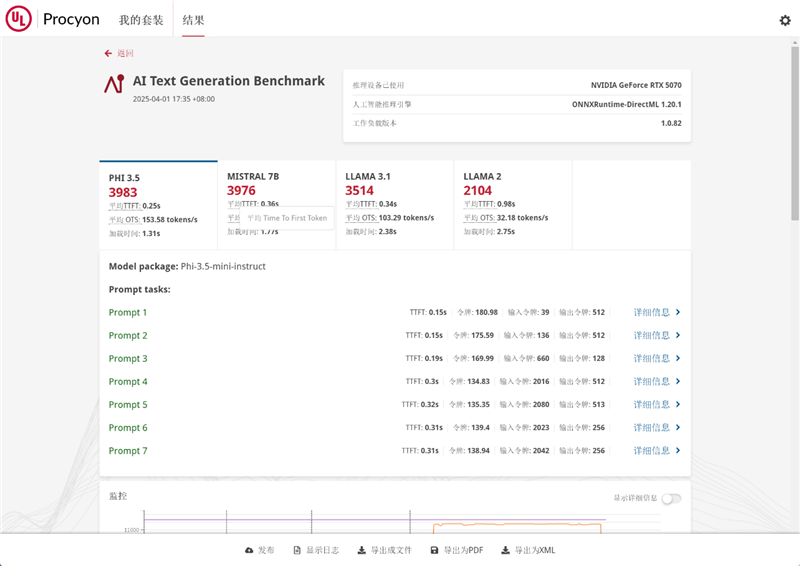800x566 pixels.
Task: Expand Prompt 2 details chevron
Action: pyautogui.click(x=678, y=335)
